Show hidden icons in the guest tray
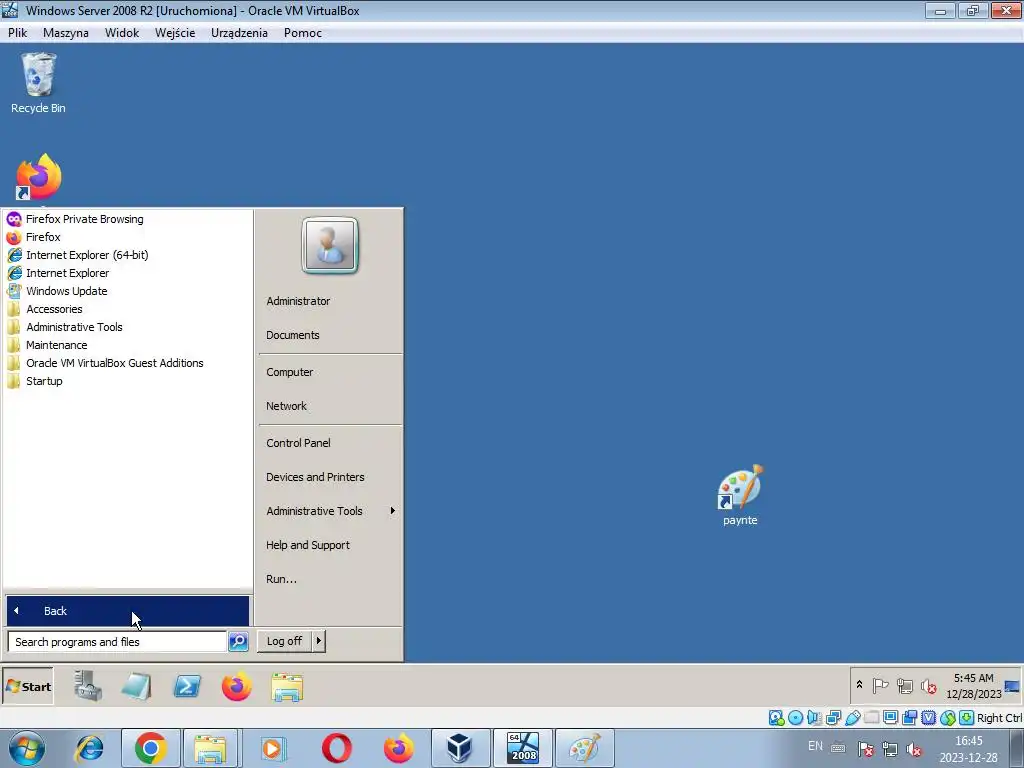The width and height of the screenshot is (1024, 768). tap(859, 685)
